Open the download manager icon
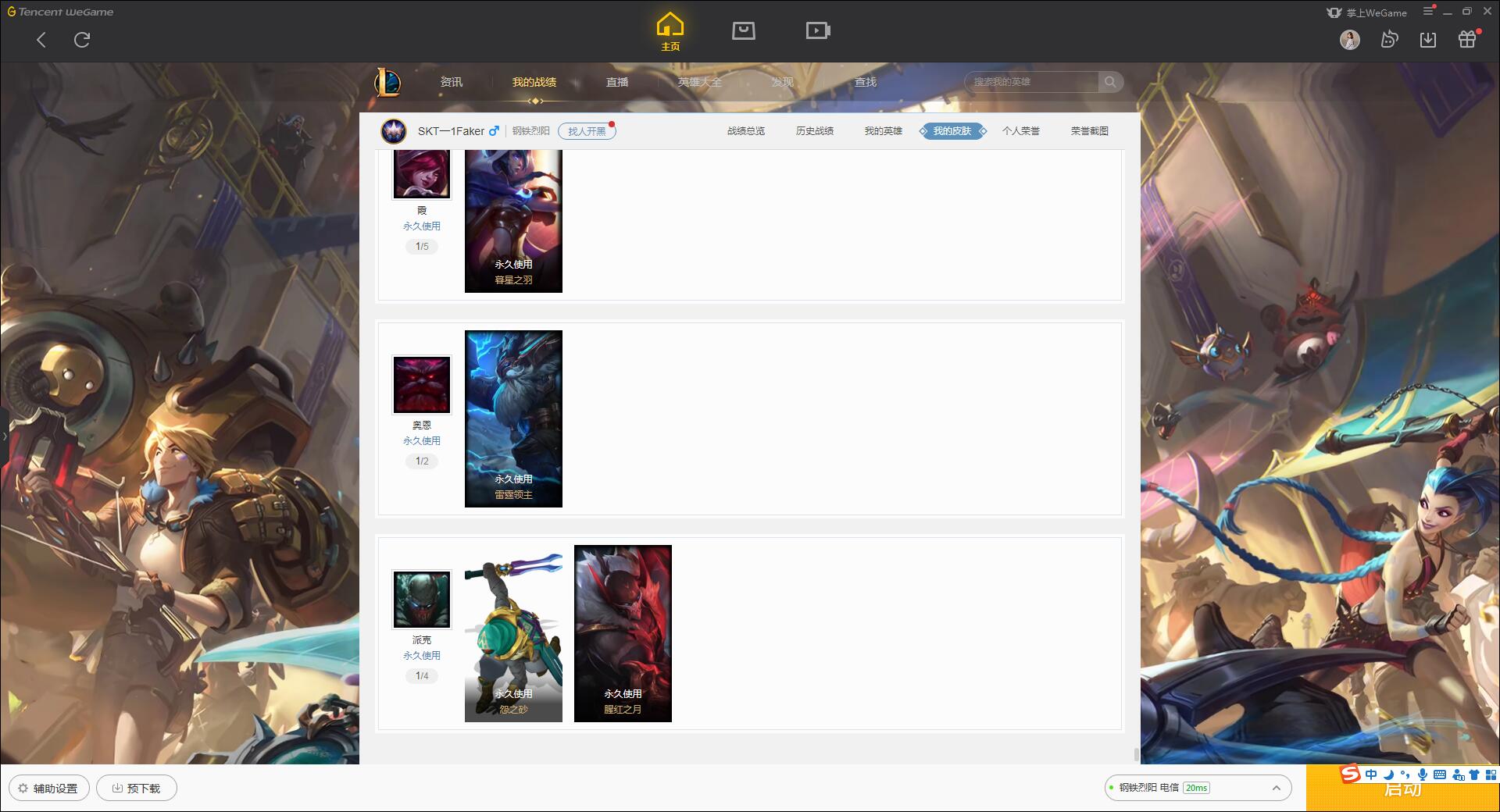The height and width of the screenshot is (812, 1500). pos(1428,40)
